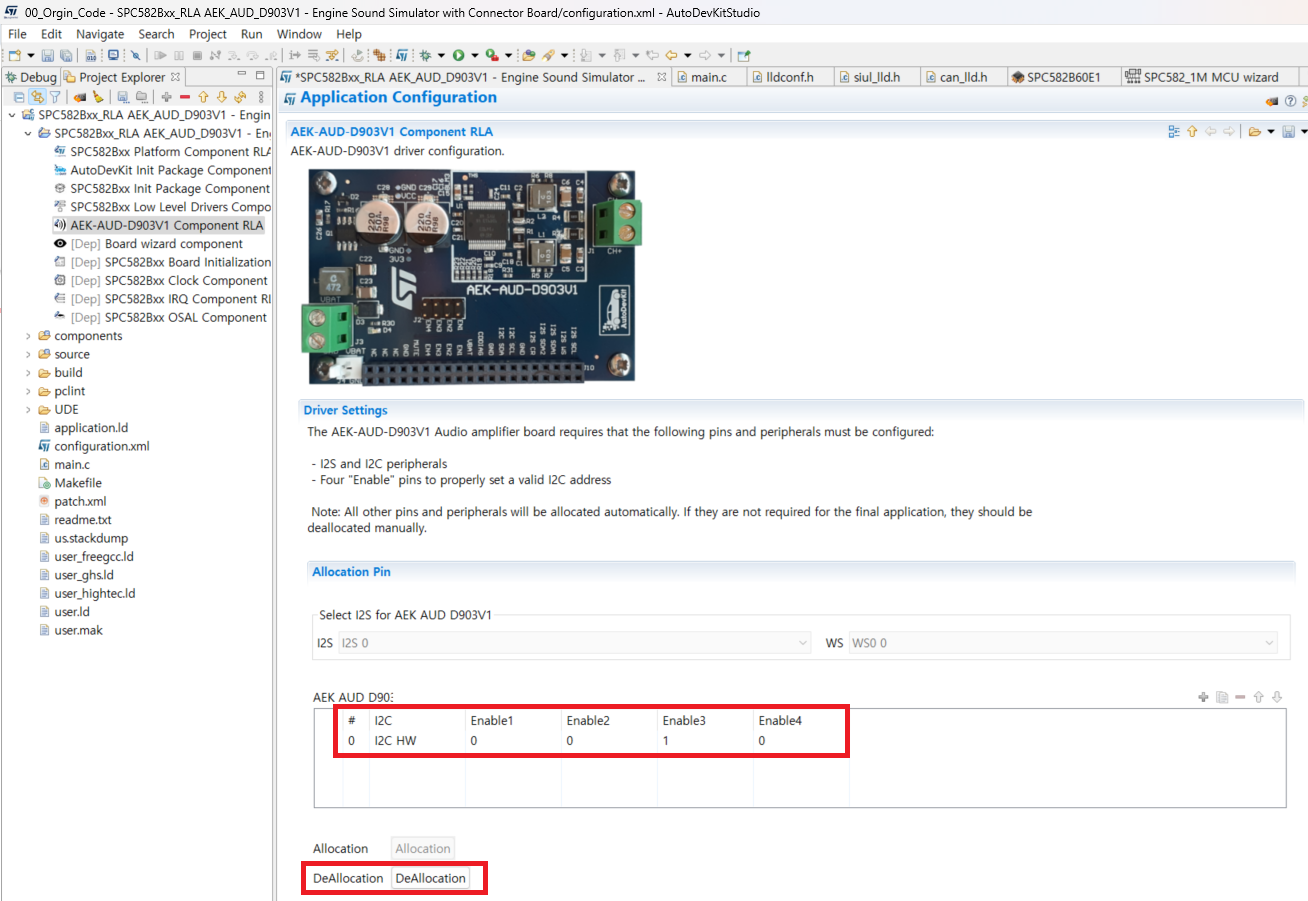Add a new row in AEK AUD D903 table

1203,697
